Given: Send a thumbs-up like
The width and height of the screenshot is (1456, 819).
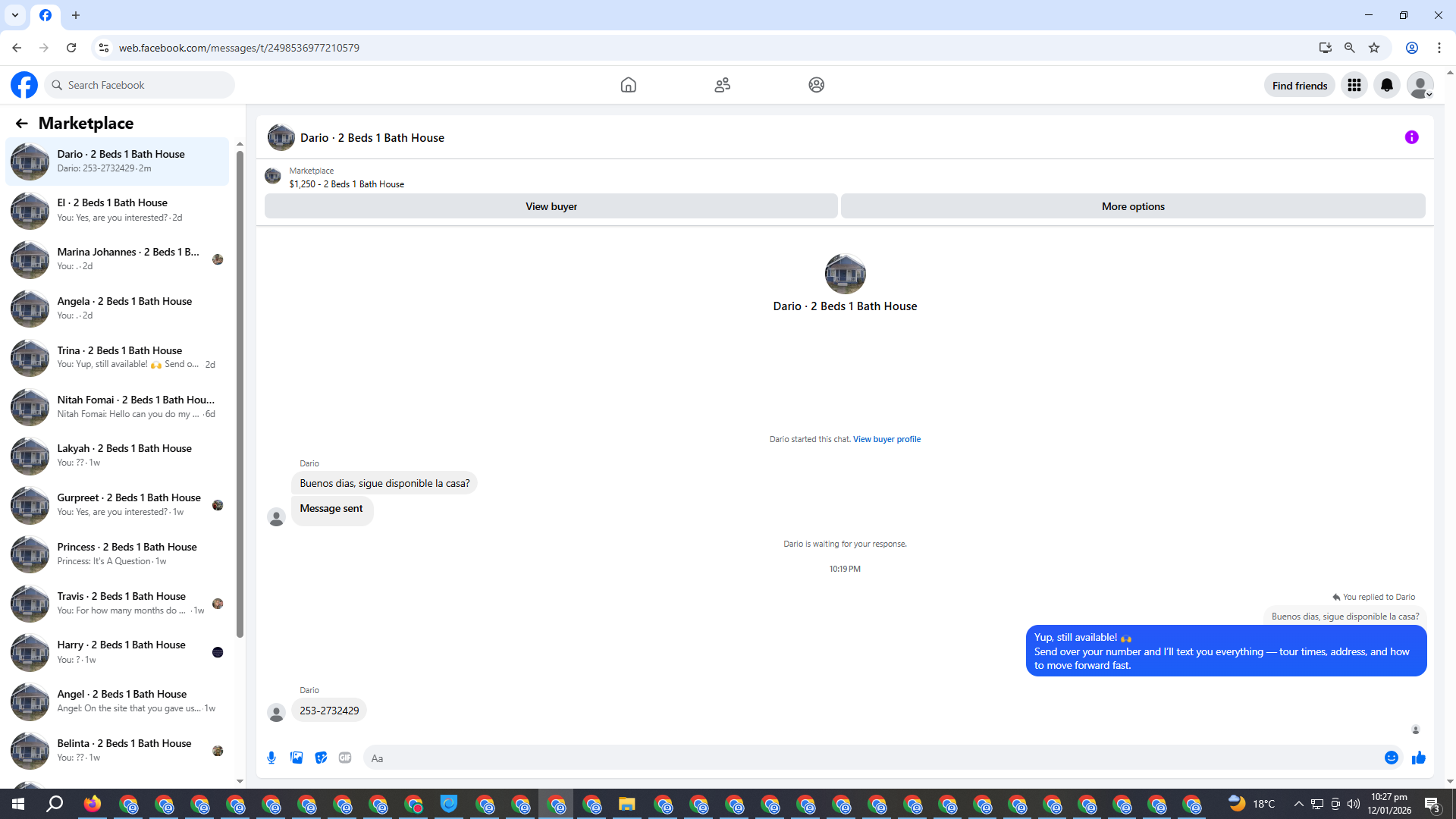Looking at the screenshot, I should (x=1418, y=758).
